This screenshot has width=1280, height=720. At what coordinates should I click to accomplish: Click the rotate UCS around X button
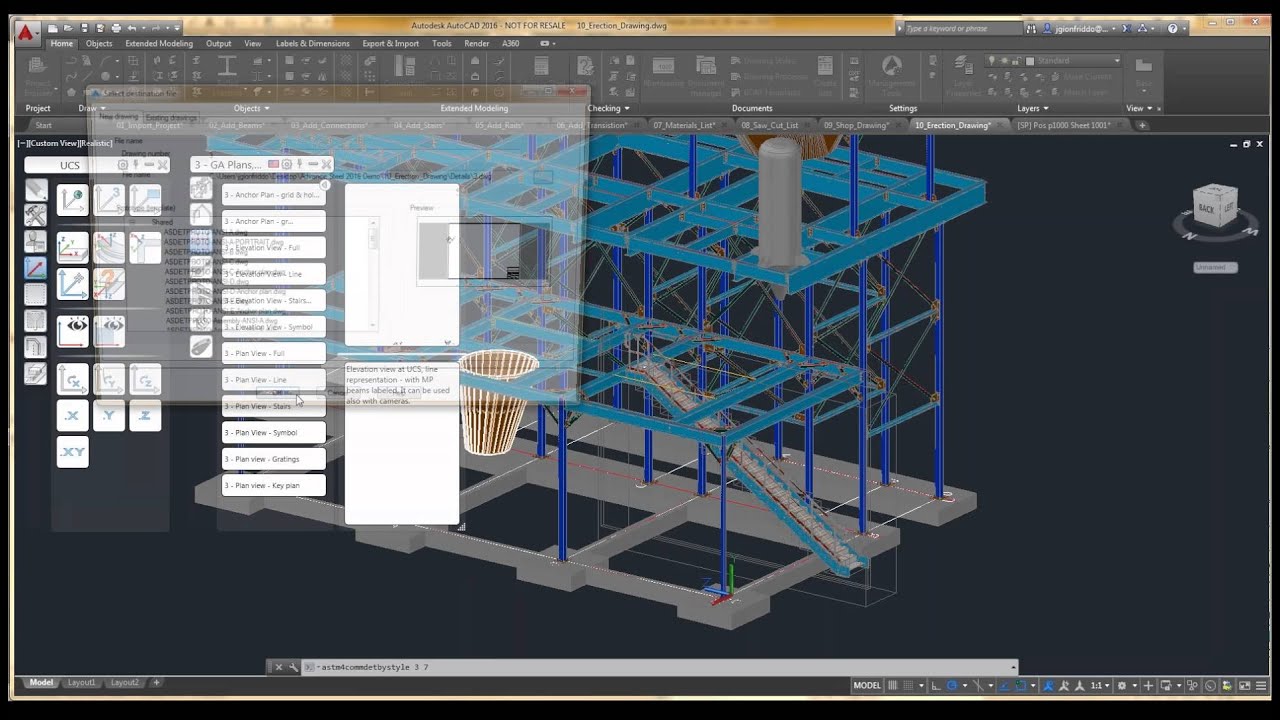(x=72, y=380)
